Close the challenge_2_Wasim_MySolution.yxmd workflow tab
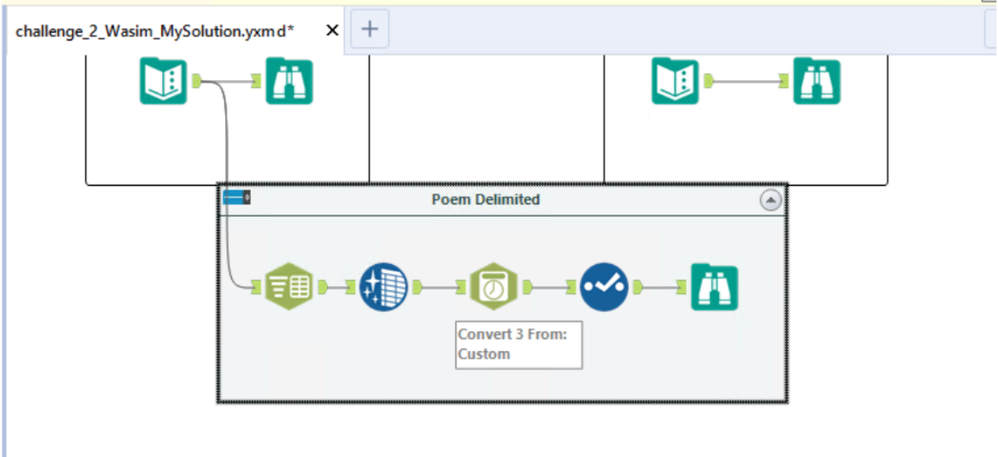This screenshot has height=457, width=998. pyautogui.click(x=332, y=30)
